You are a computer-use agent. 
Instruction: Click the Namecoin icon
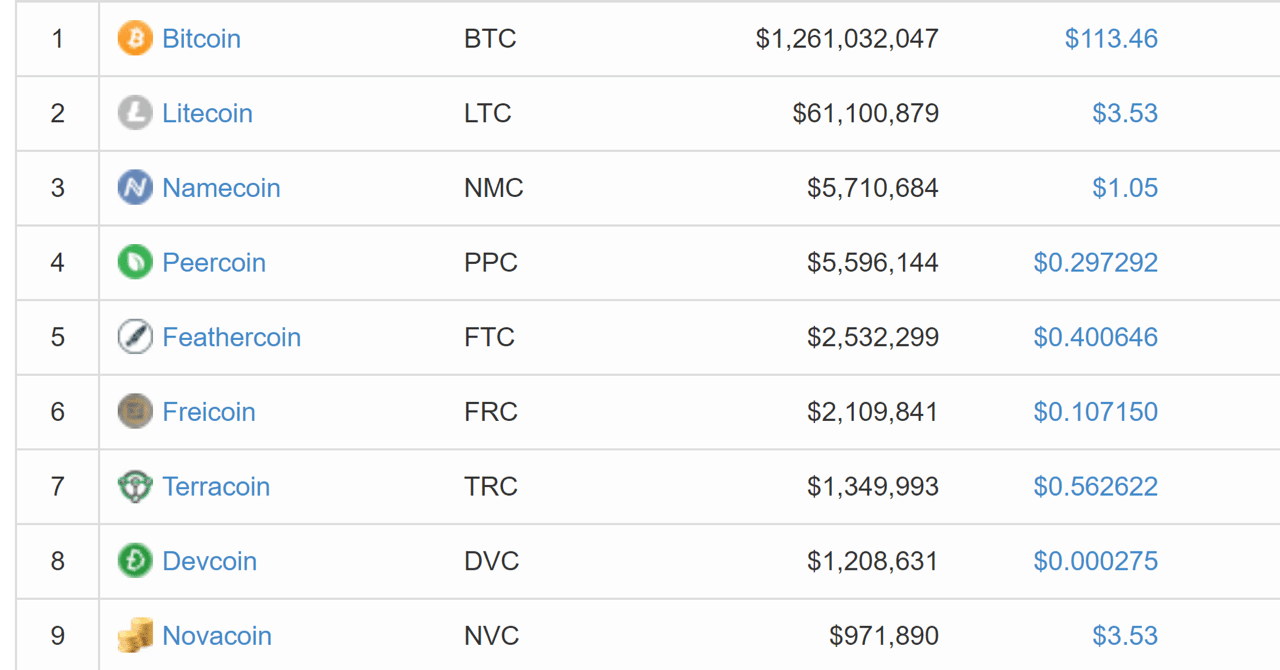134,188
